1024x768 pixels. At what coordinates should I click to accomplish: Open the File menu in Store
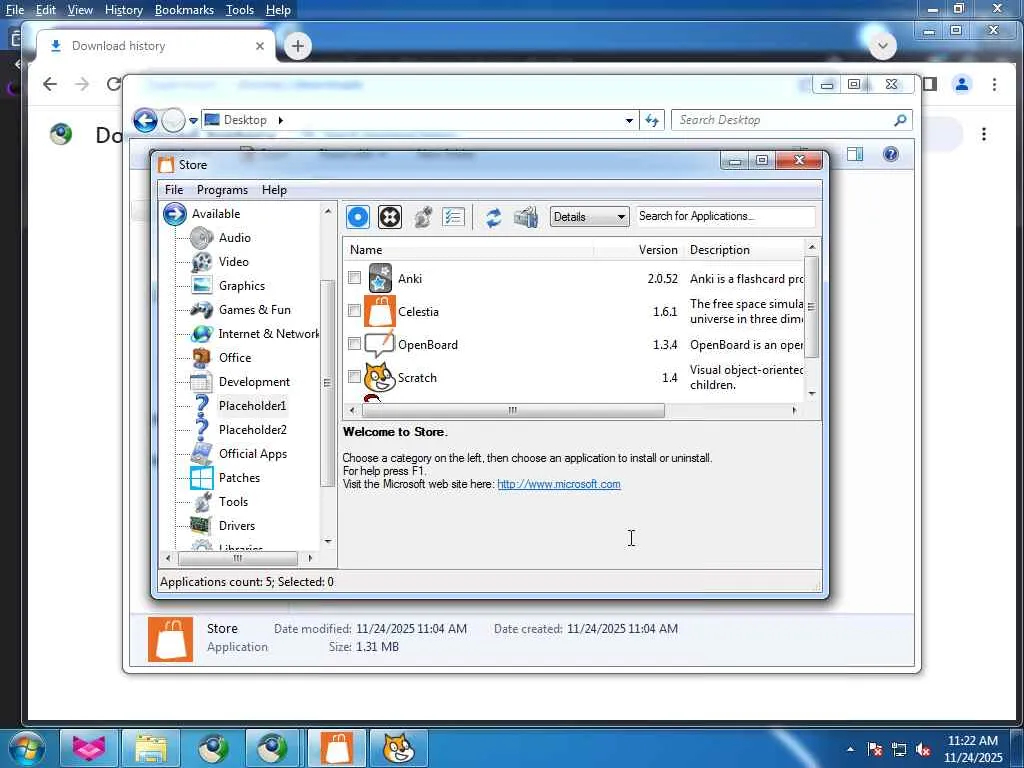[x=174, y=190]
